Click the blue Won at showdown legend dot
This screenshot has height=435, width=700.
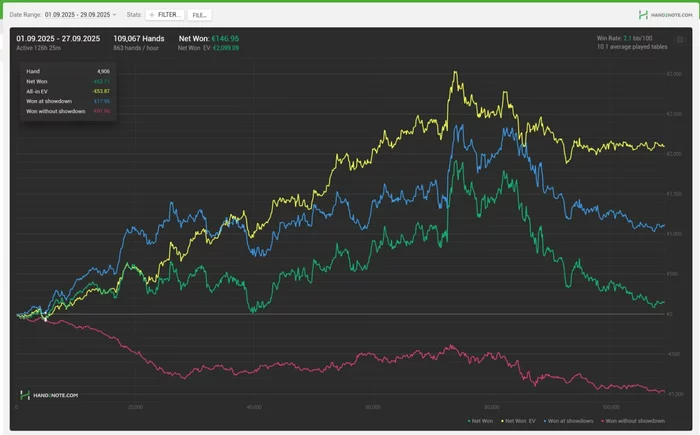click(546, 422)
